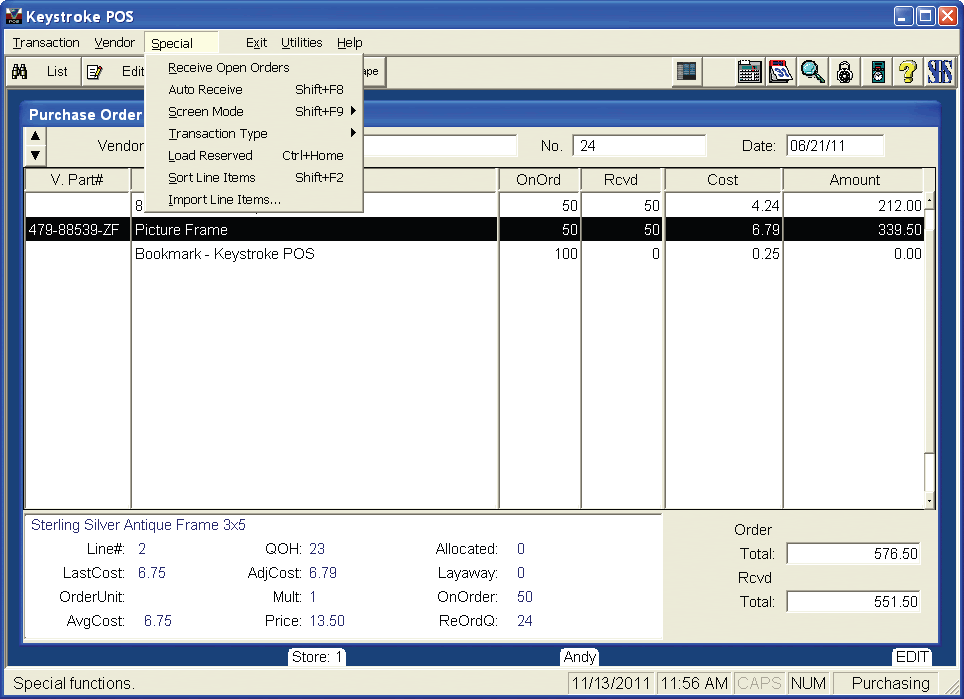Viewport: 964px width, 699px height.
Task: Click the magnifying glass search icon
Action: [x=812, y=72]
